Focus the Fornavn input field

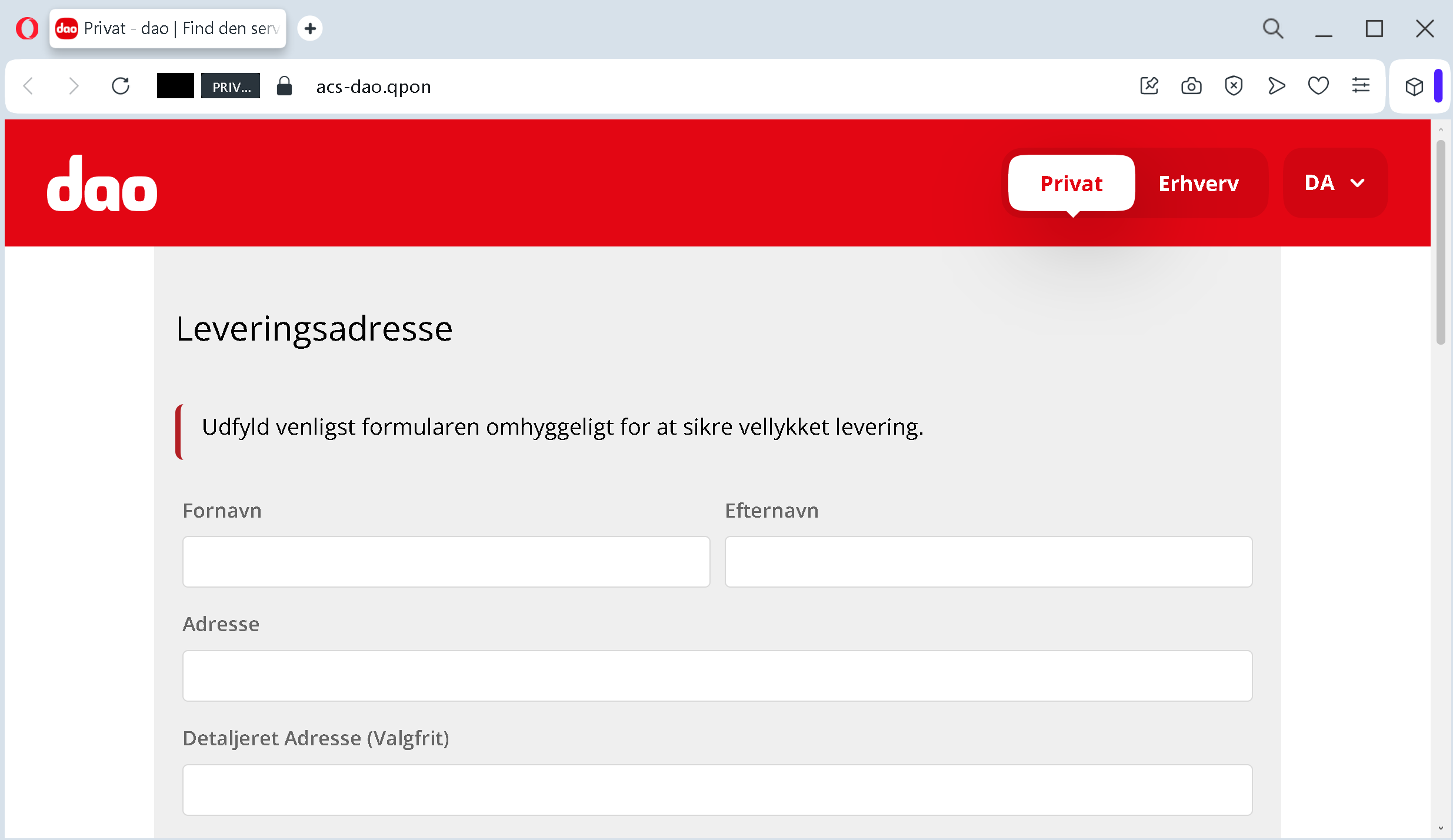446,561
